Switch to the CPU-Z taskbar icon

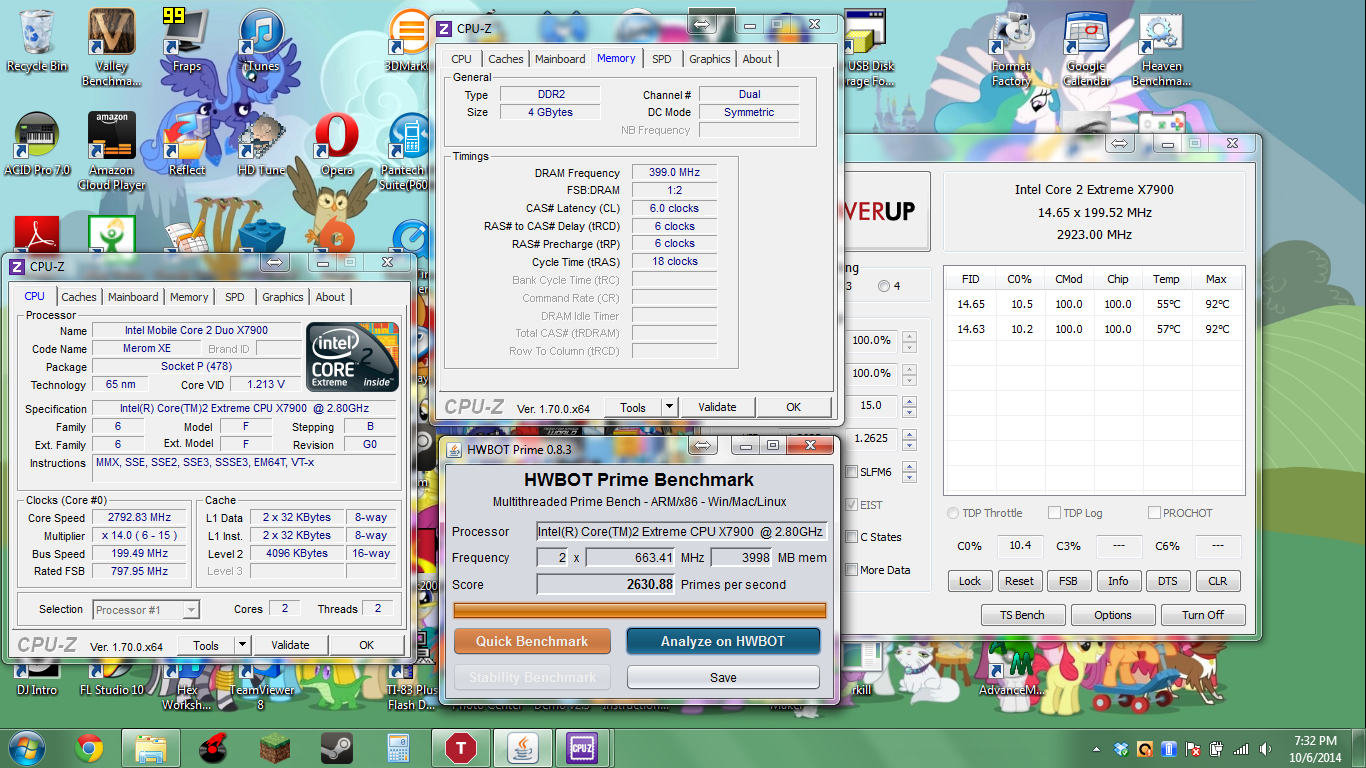582,747
